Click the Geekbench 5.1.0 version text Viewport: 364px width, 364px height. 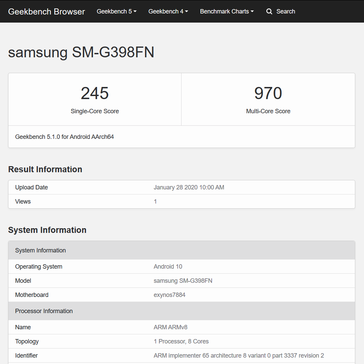click(64, 137)
